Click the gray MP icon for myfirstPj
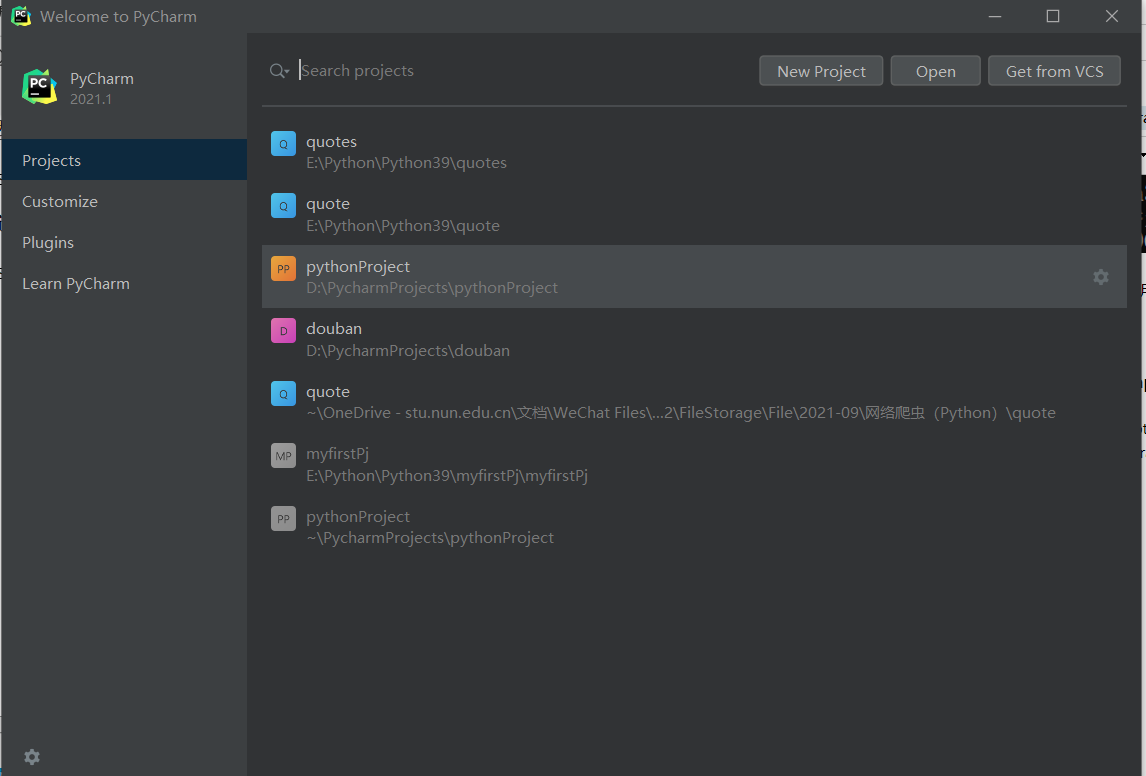This screenshot has height=776, width=1146. [x=284, y=456]
